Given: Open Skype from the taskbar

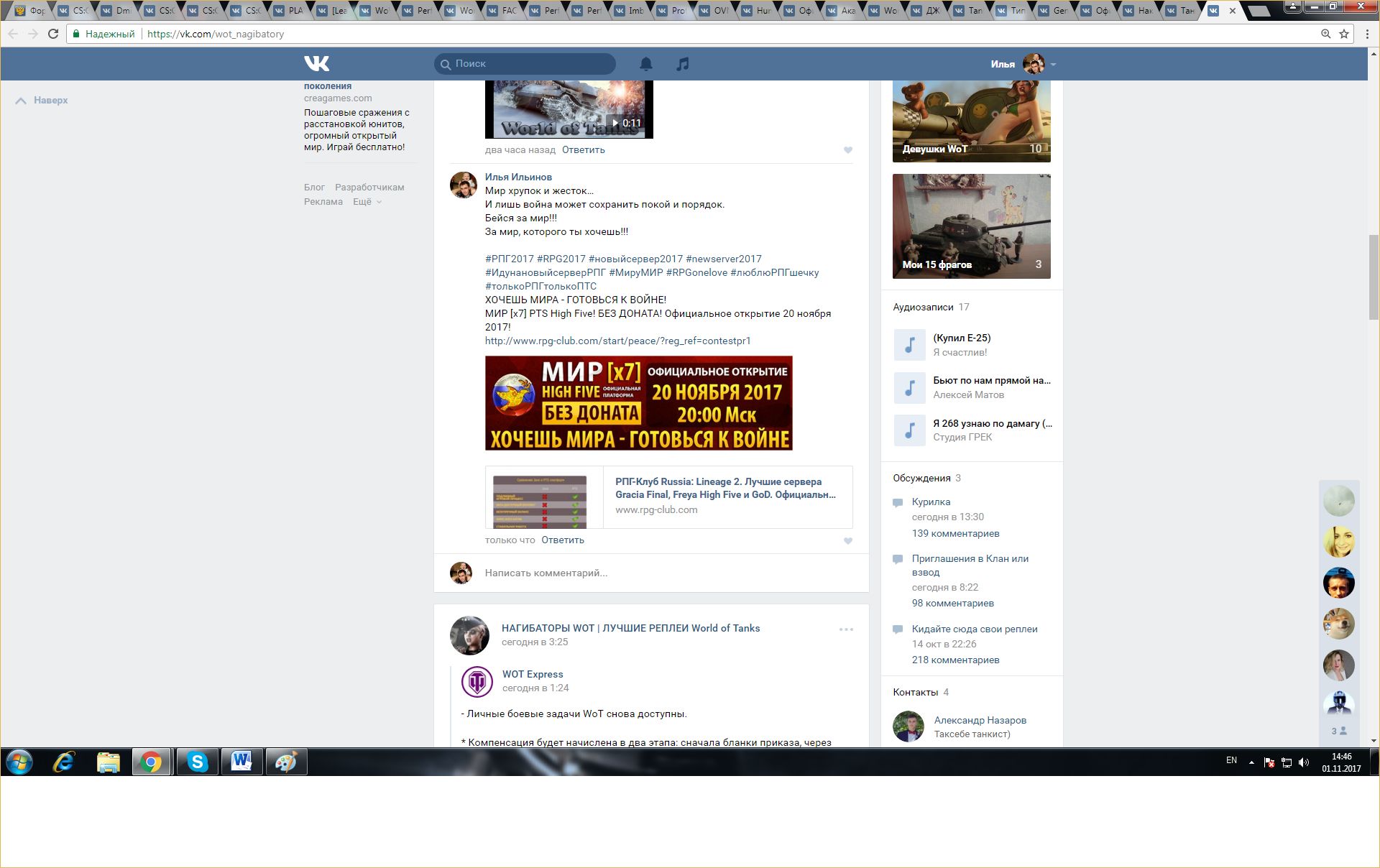Looking at the screenshot, I should (x=197, y=762).
